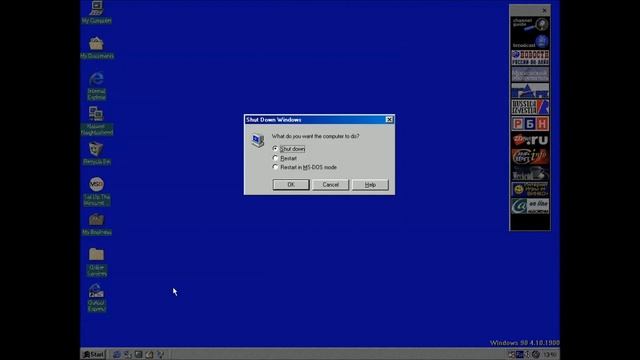Click Cancel in Shut Down Windows dialog
This screenshot has height=360, width=640.
coord(330,184)
